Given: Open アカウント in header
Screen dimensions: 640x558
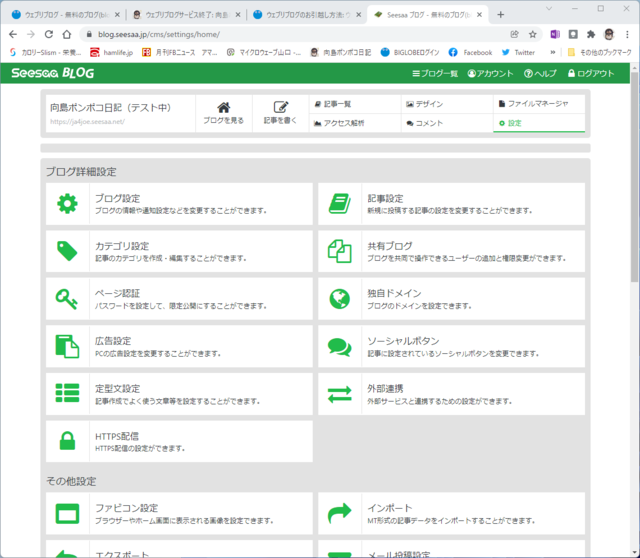Looking at the screenshot, I should pyautogui.click(x=490, y=73).
